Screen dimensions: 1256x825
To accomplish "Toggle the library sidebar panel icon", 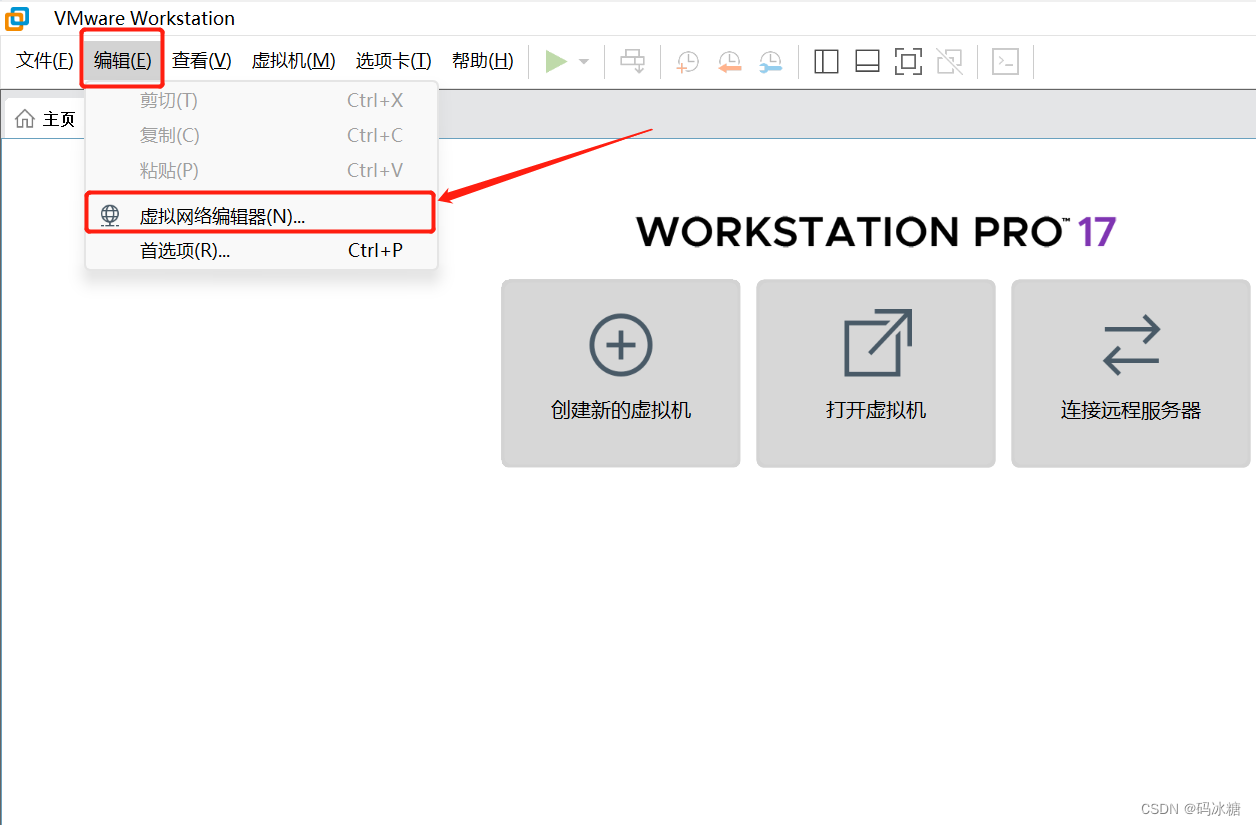I will [x=826, y=61].
